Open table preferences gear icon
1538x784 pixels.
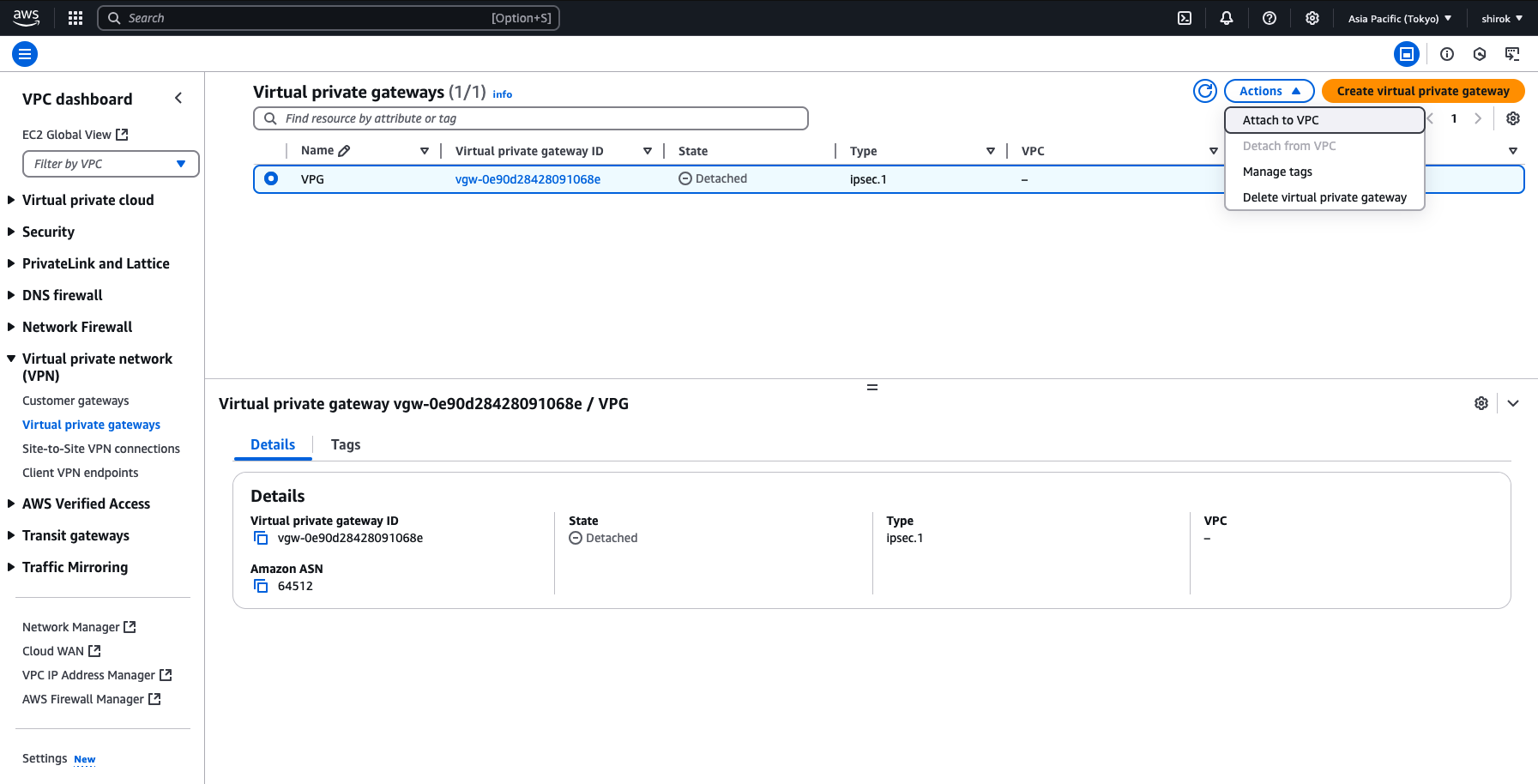point(1513,118)
